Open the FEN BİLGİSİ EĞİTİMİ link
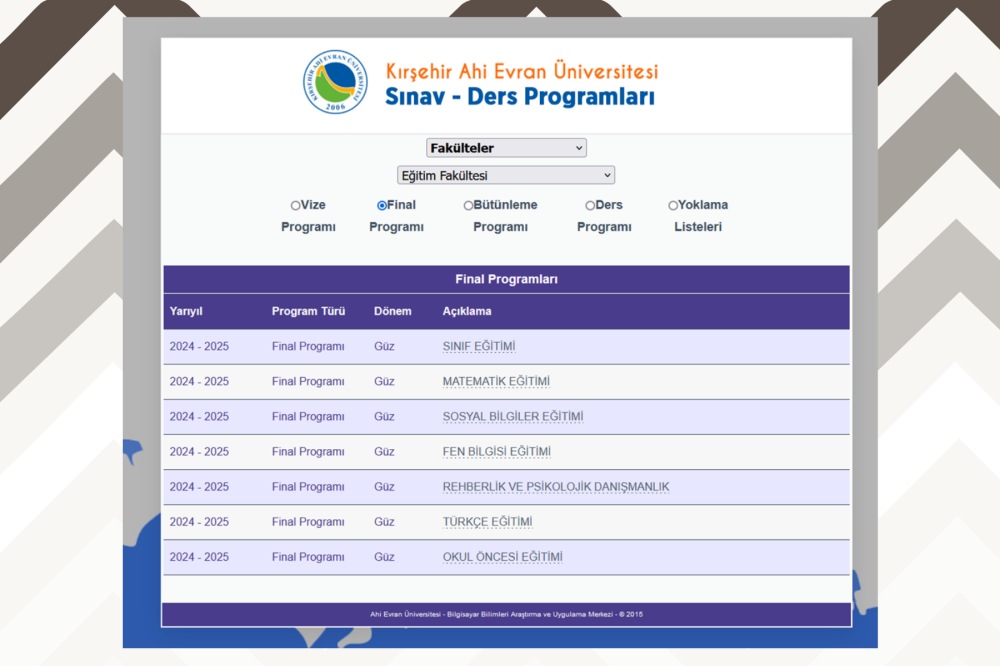1000x666 pixels. tap(497, 452)
